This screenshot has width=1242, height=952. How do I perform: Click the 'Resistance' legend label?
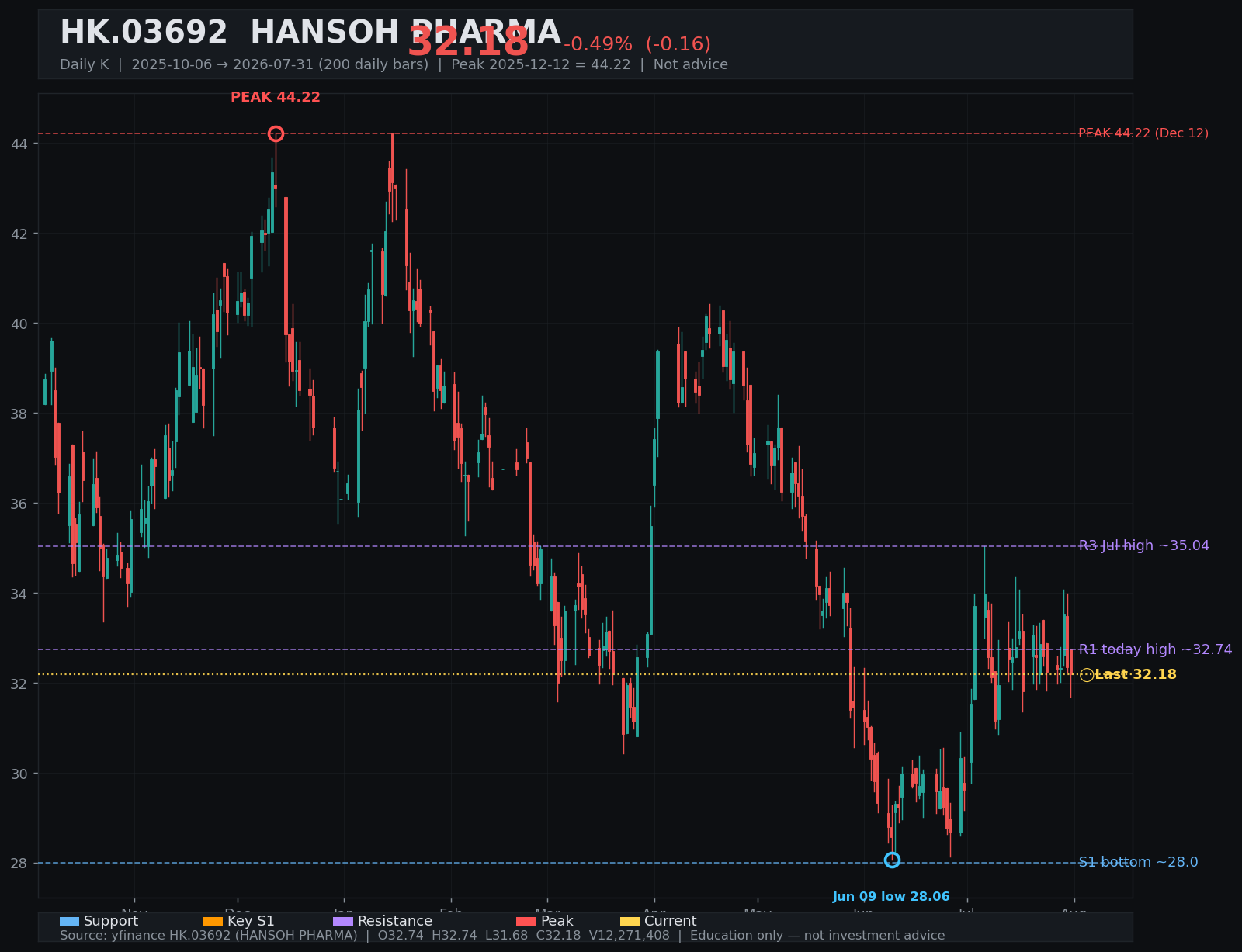pyautogui.click(x=395, y=922)
